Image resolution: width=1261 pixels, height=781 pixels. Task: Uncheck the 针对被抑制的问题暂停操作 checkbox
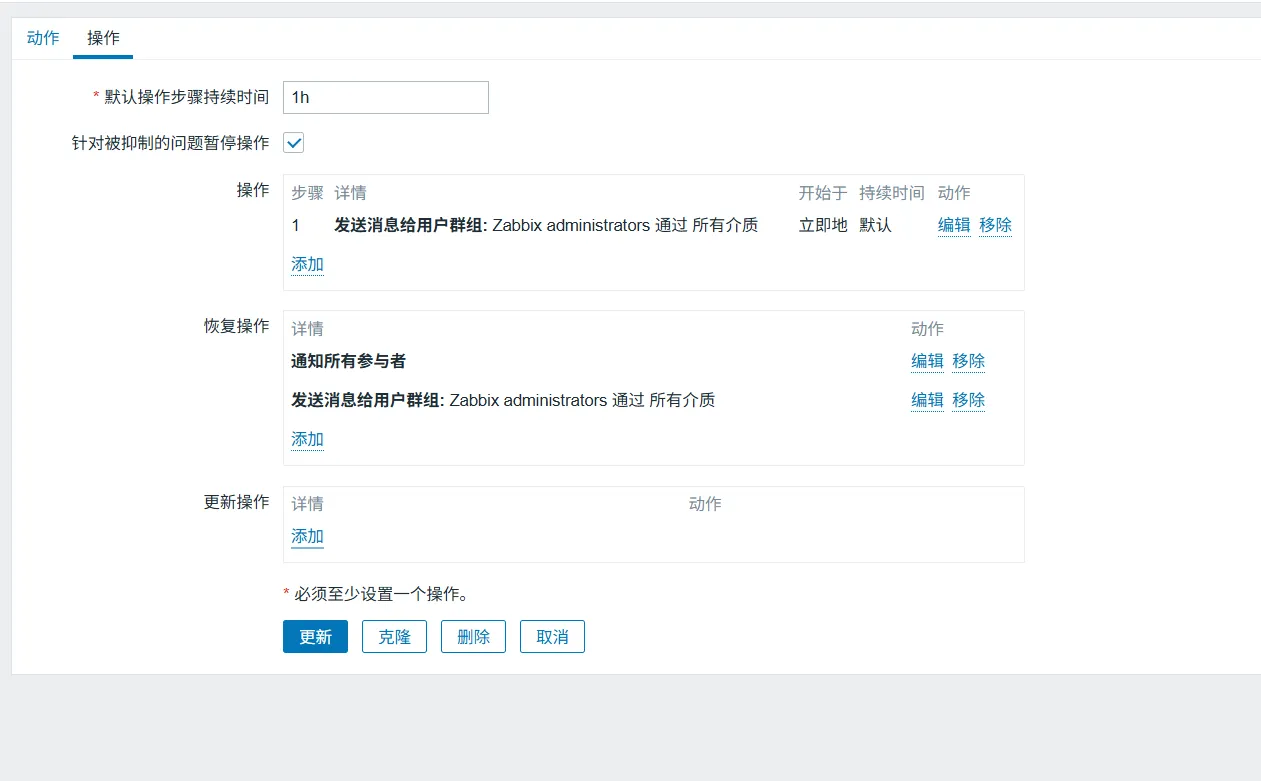point(294,143)
